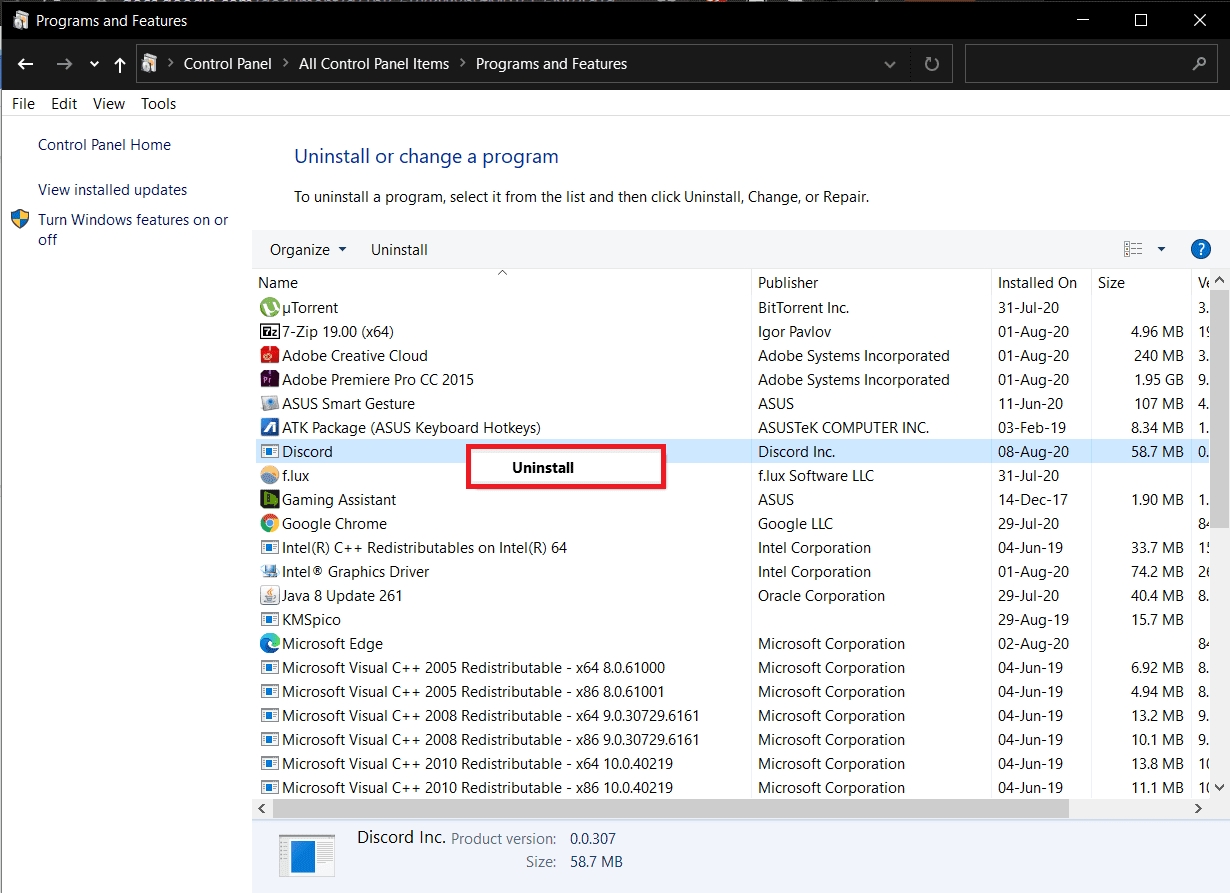The height and width of the screenshot is (893, 1230).
Task: Open View installed updates link
Action: 112,190
